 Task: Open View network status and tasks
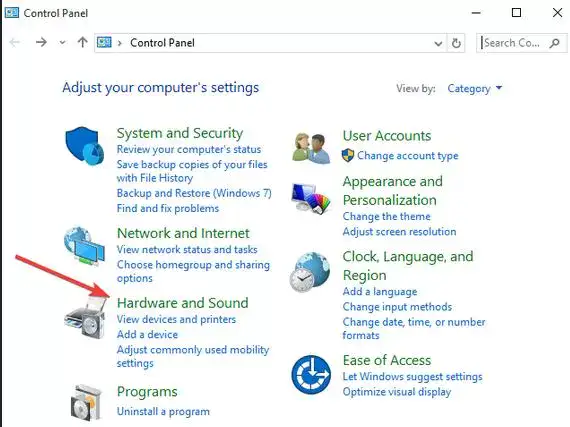pos(187,249)
